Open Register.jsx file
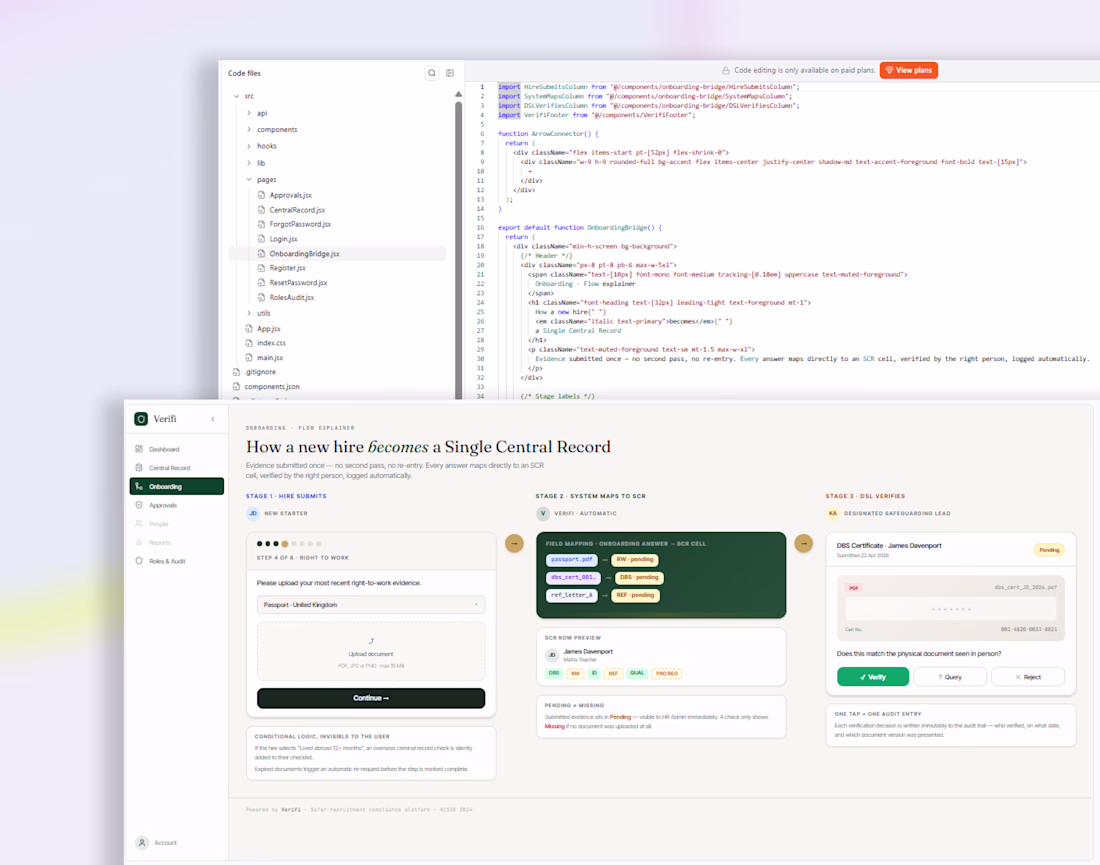The height and width of the screenshot is (865, 1100). 288,268
